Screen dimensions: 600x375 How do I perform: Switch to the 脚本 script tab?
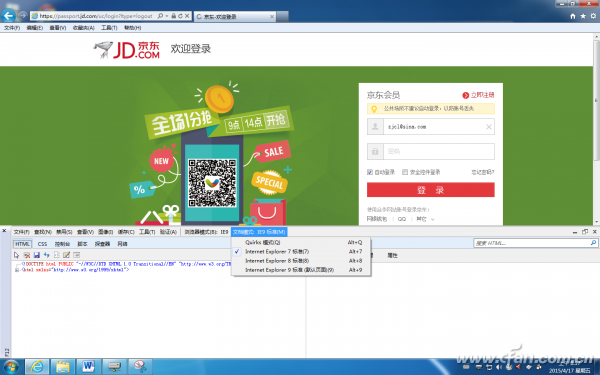82,244
